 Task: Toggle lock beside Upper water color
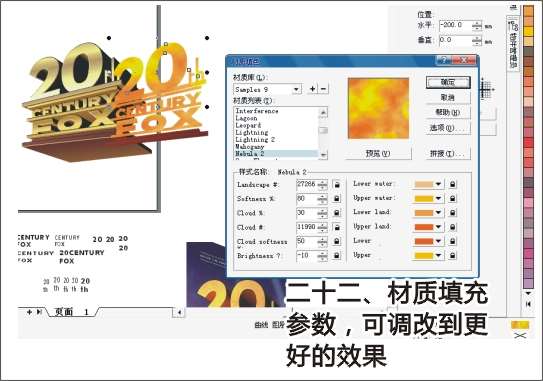[x=452, y=198]
